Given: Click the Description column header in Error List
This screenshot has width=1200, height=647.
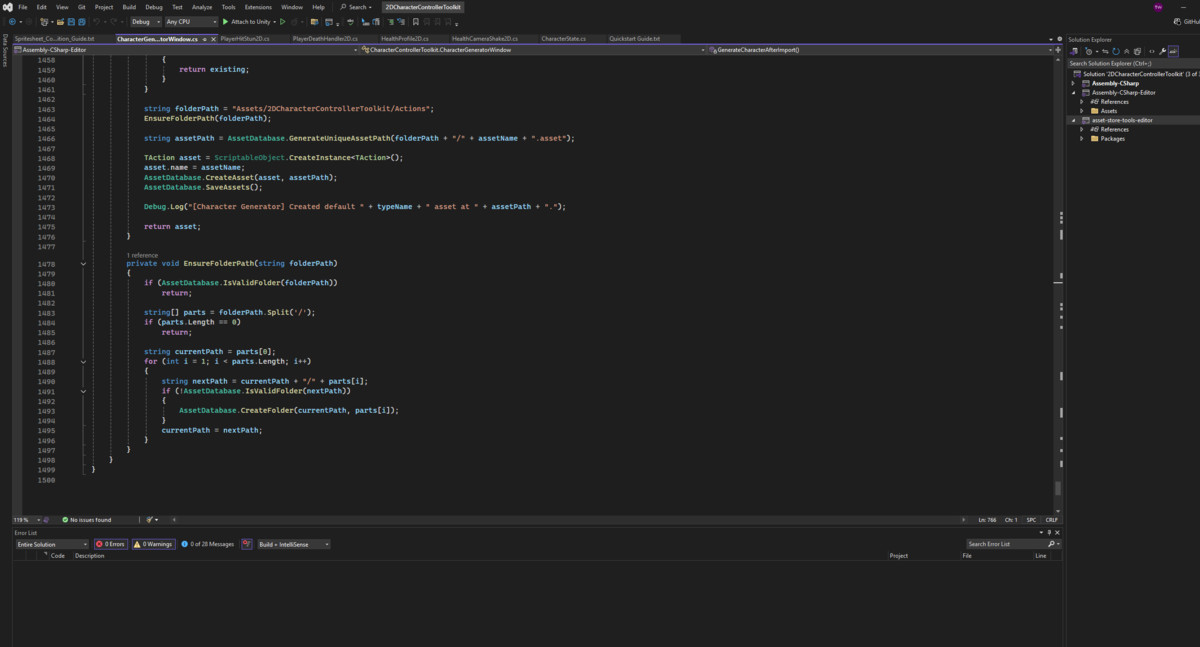Looking at the screenshot, I should [89, 556].
